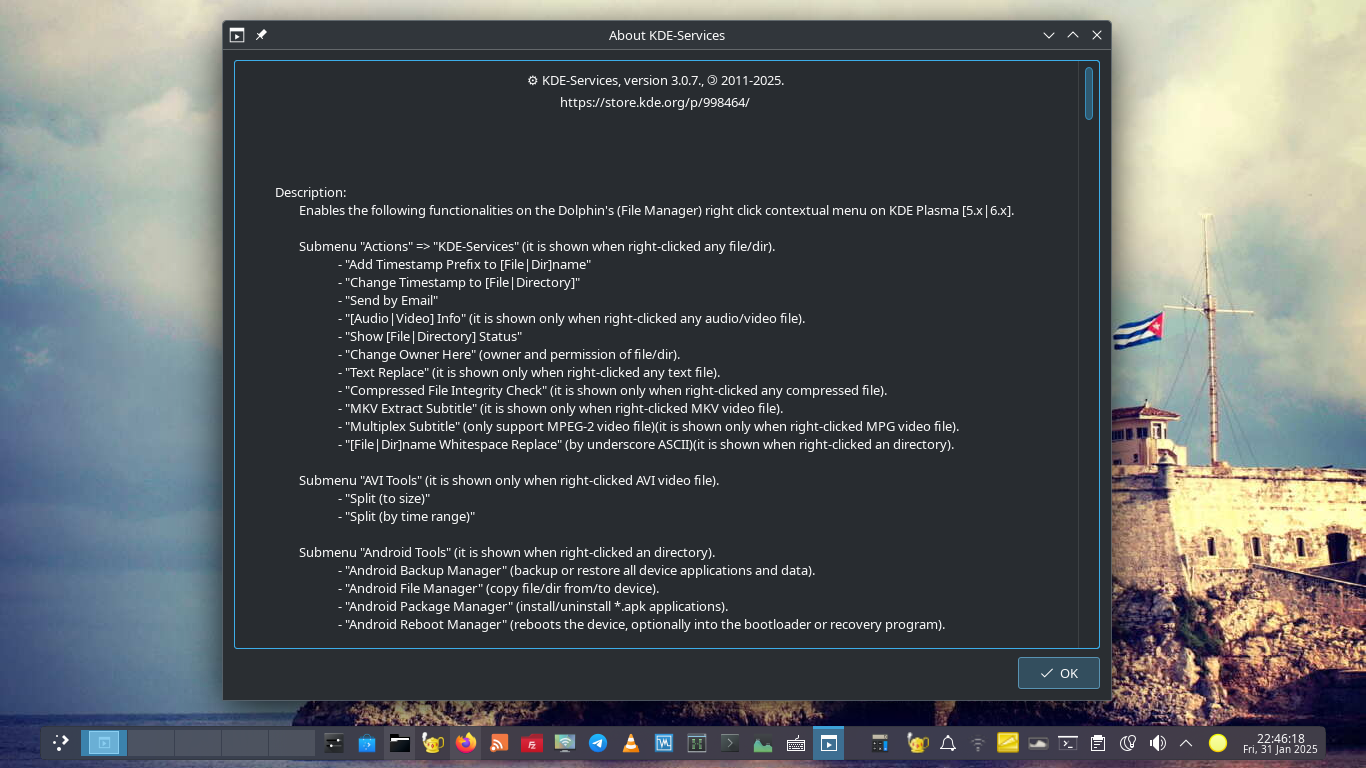Grab the About text vertical scrollbar handle

(x=1089, y=93)
